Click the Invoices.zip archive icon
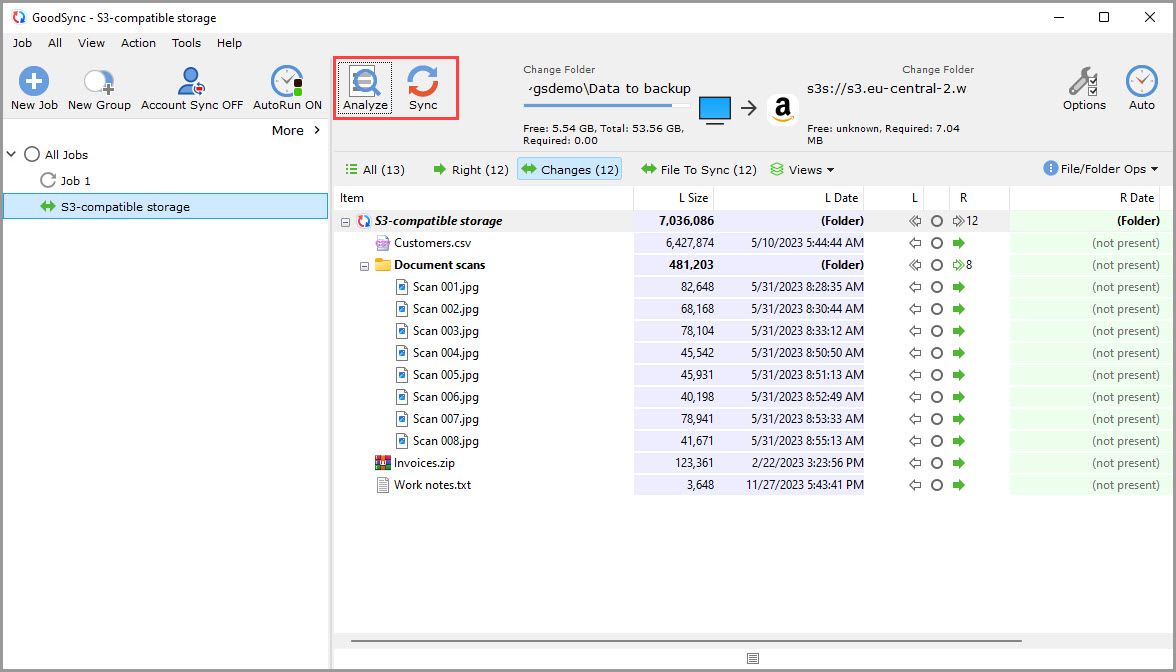The width and height of the screenshot is (1176, 672). click(382, 463)
